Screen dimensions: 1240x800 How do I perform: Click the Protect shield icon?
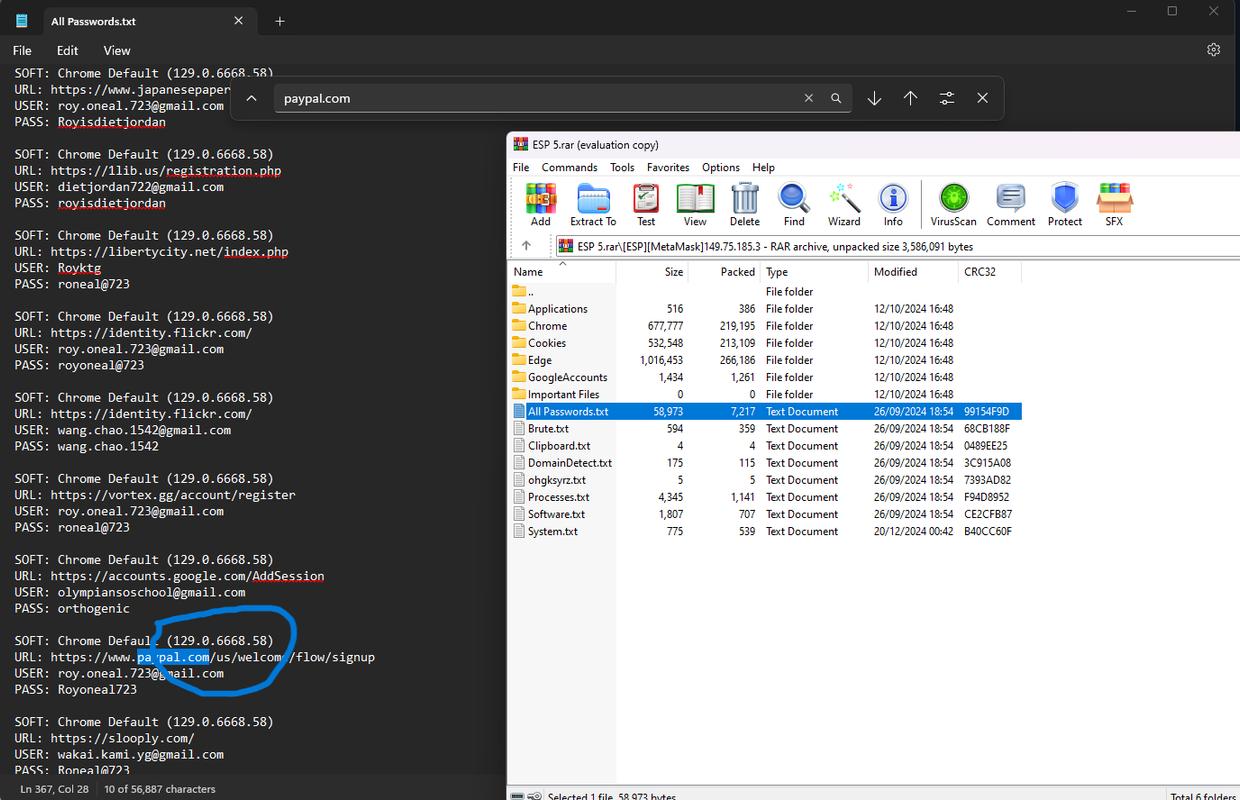click(1065, 205)
